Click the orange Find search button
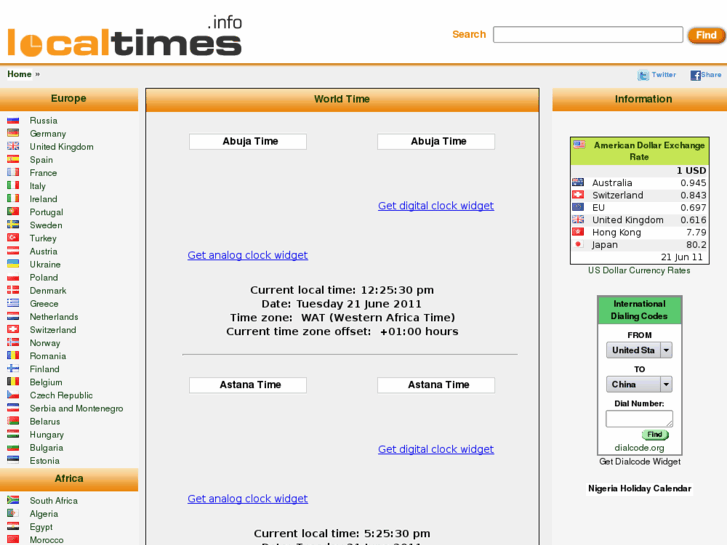Viewport: 727px width, 545px height. tap(706, 35)
